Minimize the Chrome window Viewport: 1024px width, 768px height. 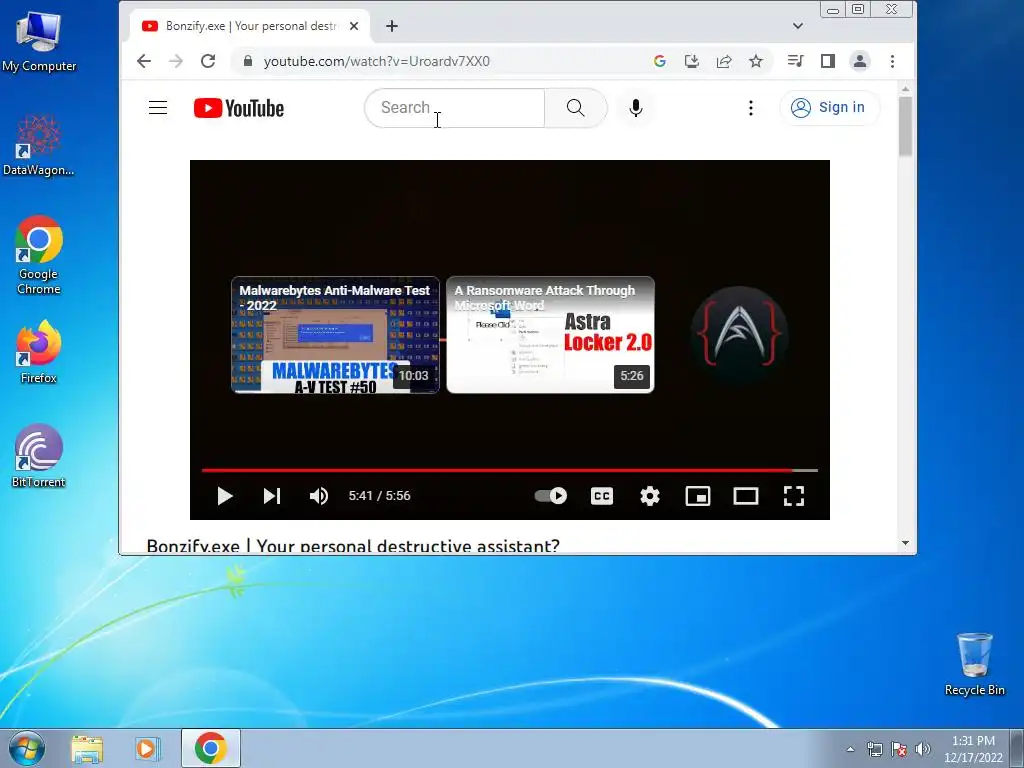[833, 9]
